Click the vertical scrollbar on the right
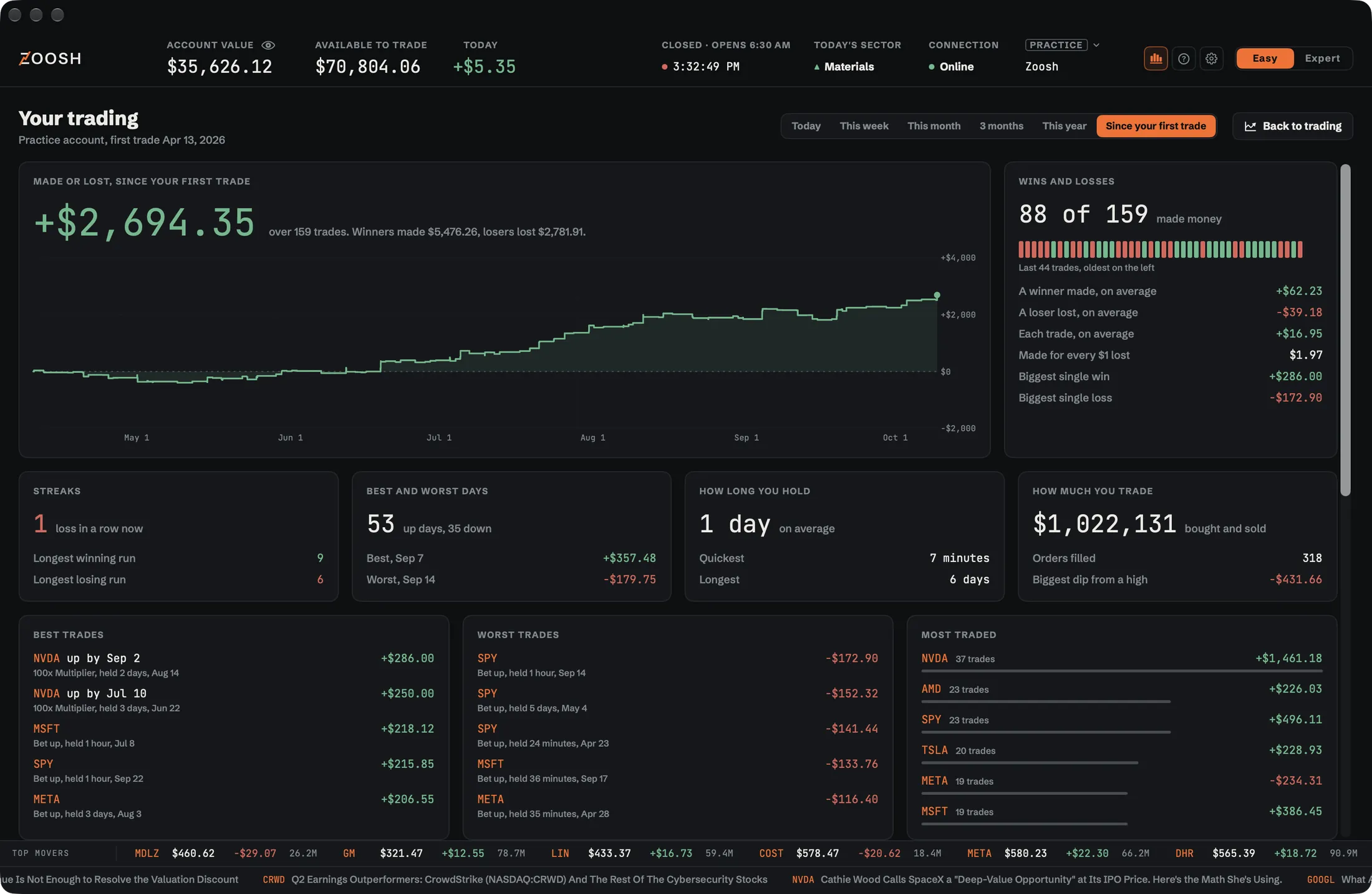The width and height of the screenshot is (1372, 894). pyautogui.click(x=1345, y=331)
